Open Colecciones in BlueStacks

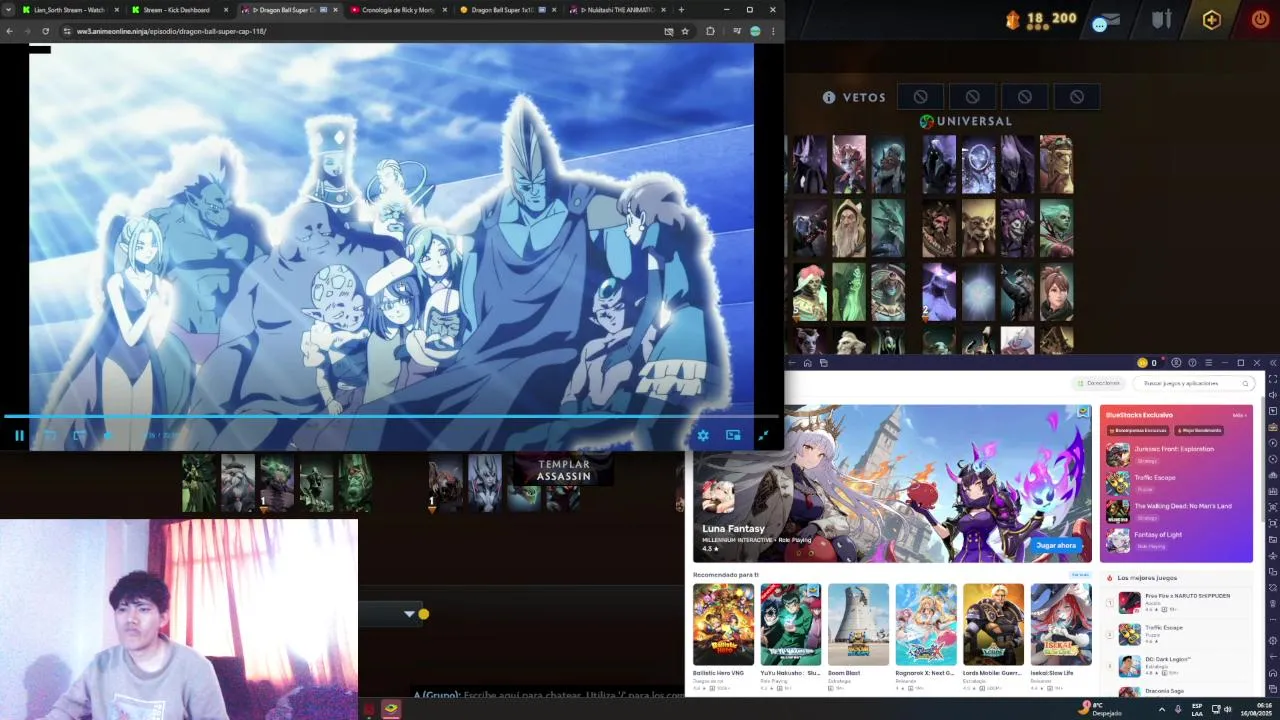[x=1098, y=383]
